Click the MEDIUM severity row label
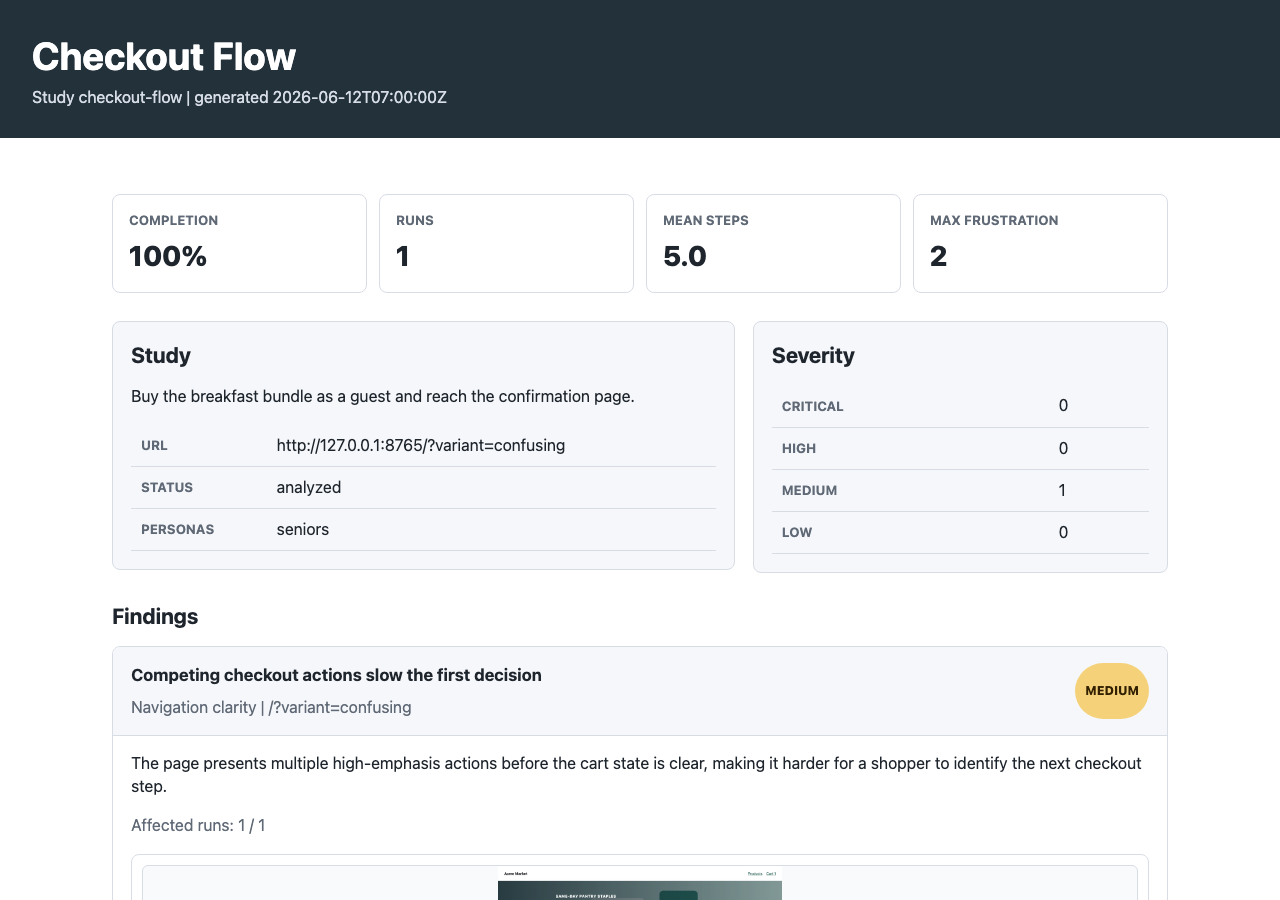The image size is (1280, 900). click(809, 490)
